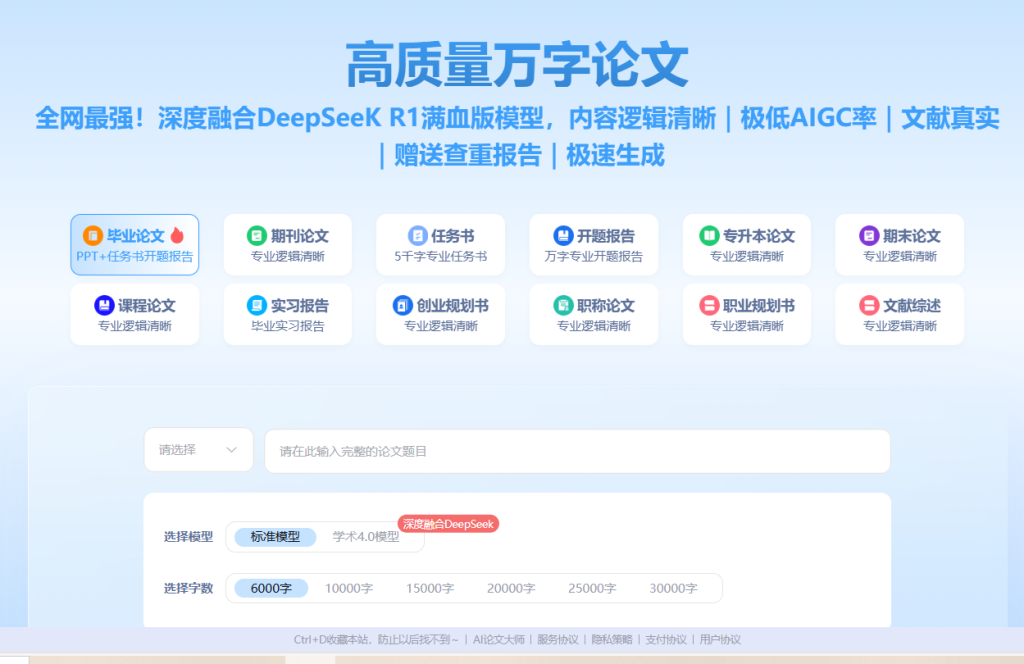
Task: Click the cyan 实习报告 icon
Action: 257,305
